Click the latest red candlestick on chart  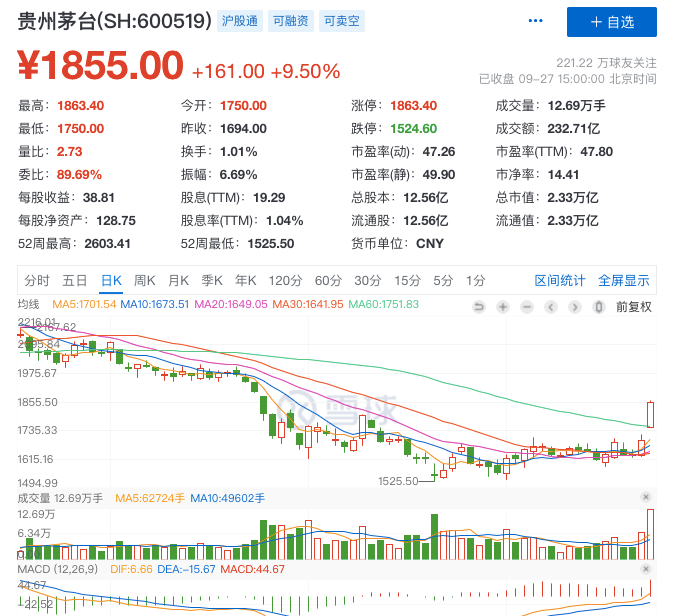point(650,414)
